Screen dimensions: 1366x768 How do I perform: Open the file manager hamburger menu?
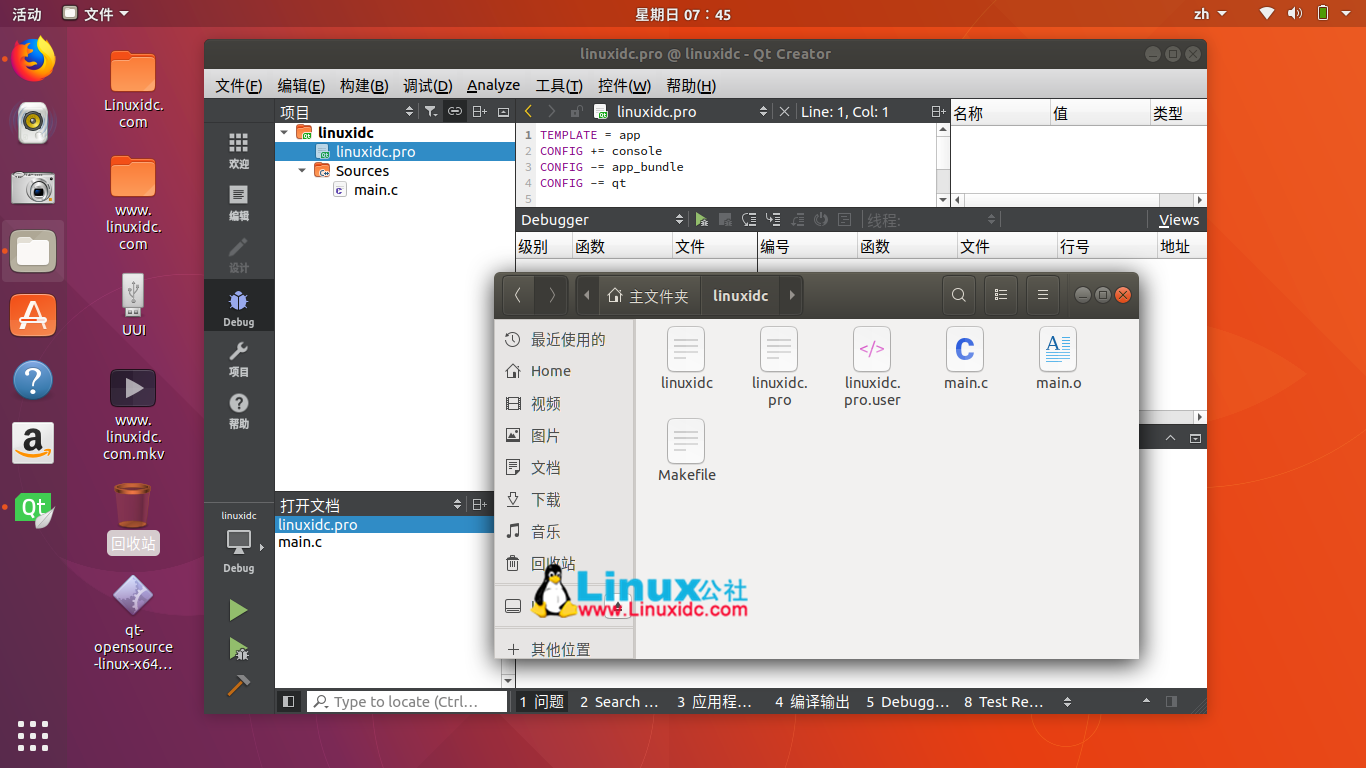[1042, 295]
